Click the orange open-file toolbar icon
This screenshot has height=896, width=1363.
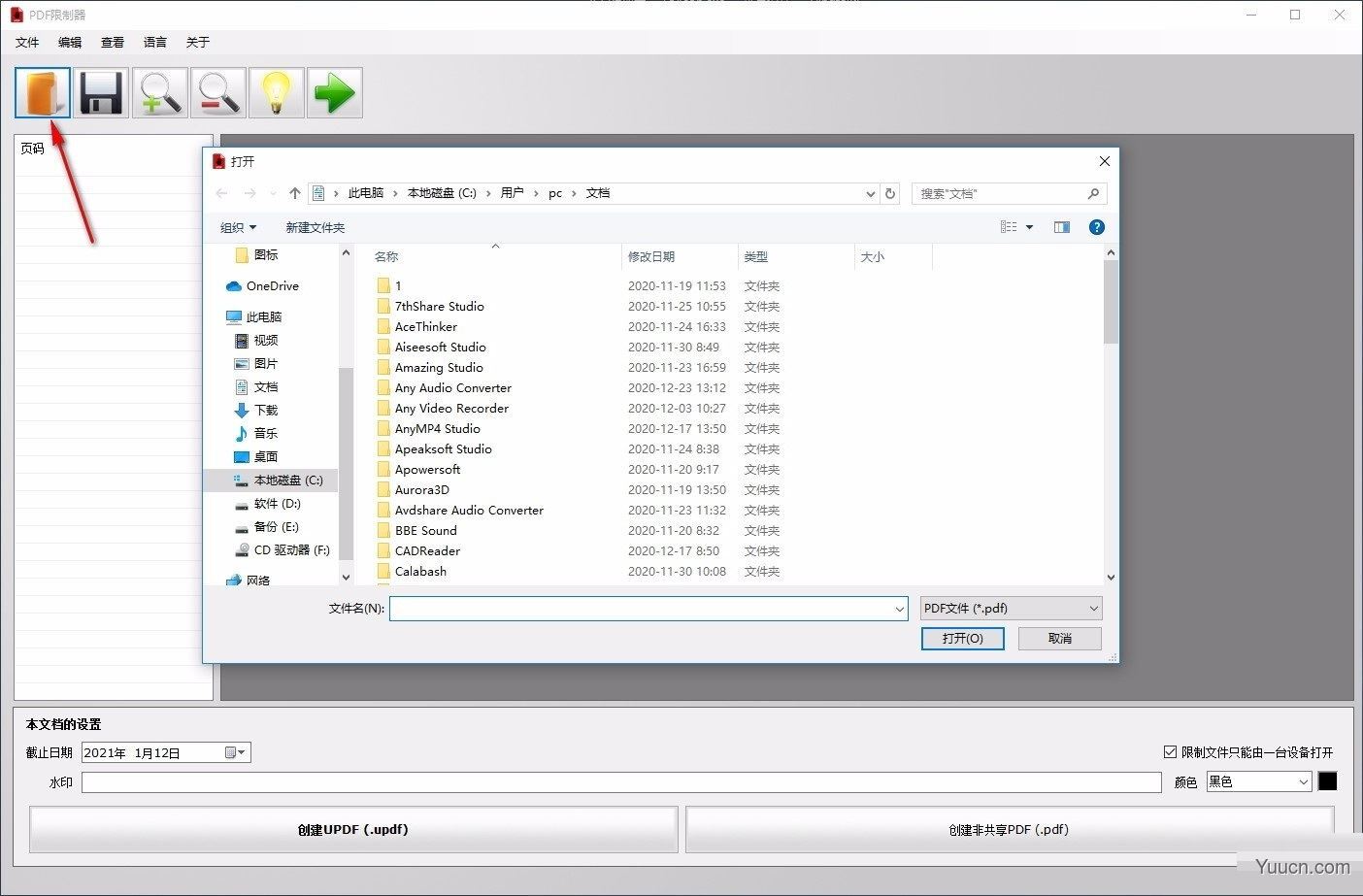[x=43, y=92]
